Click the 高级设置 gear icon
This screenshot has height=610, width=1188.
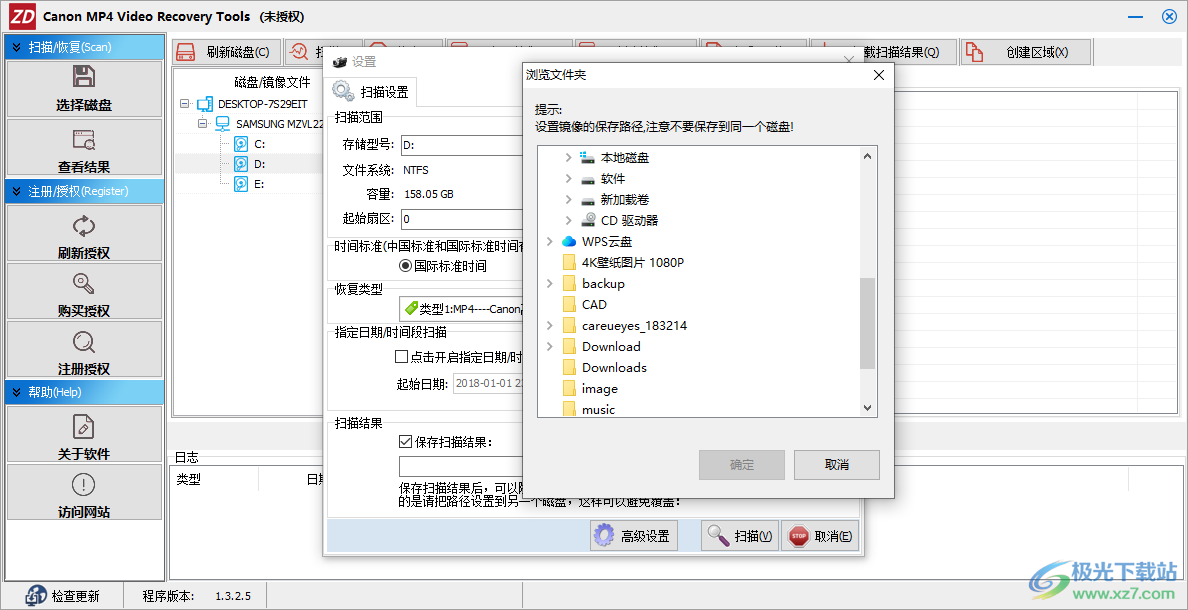(604, 536)
